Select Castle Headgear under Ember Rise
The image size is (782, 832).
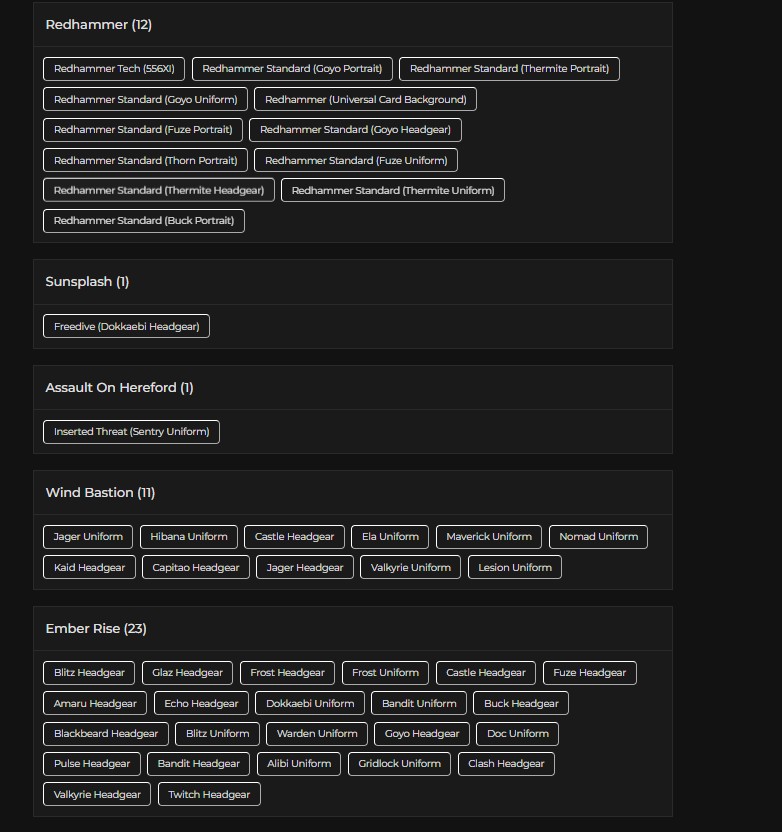(485, 673)
